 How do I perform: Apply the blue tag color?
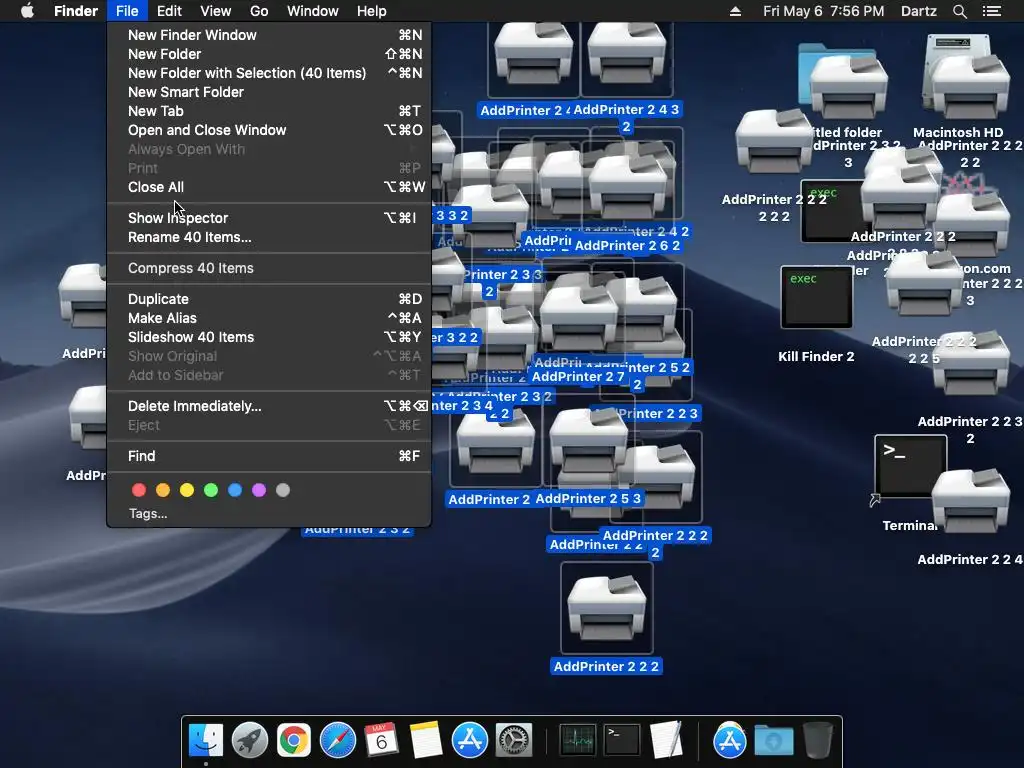tap(235, 490)
